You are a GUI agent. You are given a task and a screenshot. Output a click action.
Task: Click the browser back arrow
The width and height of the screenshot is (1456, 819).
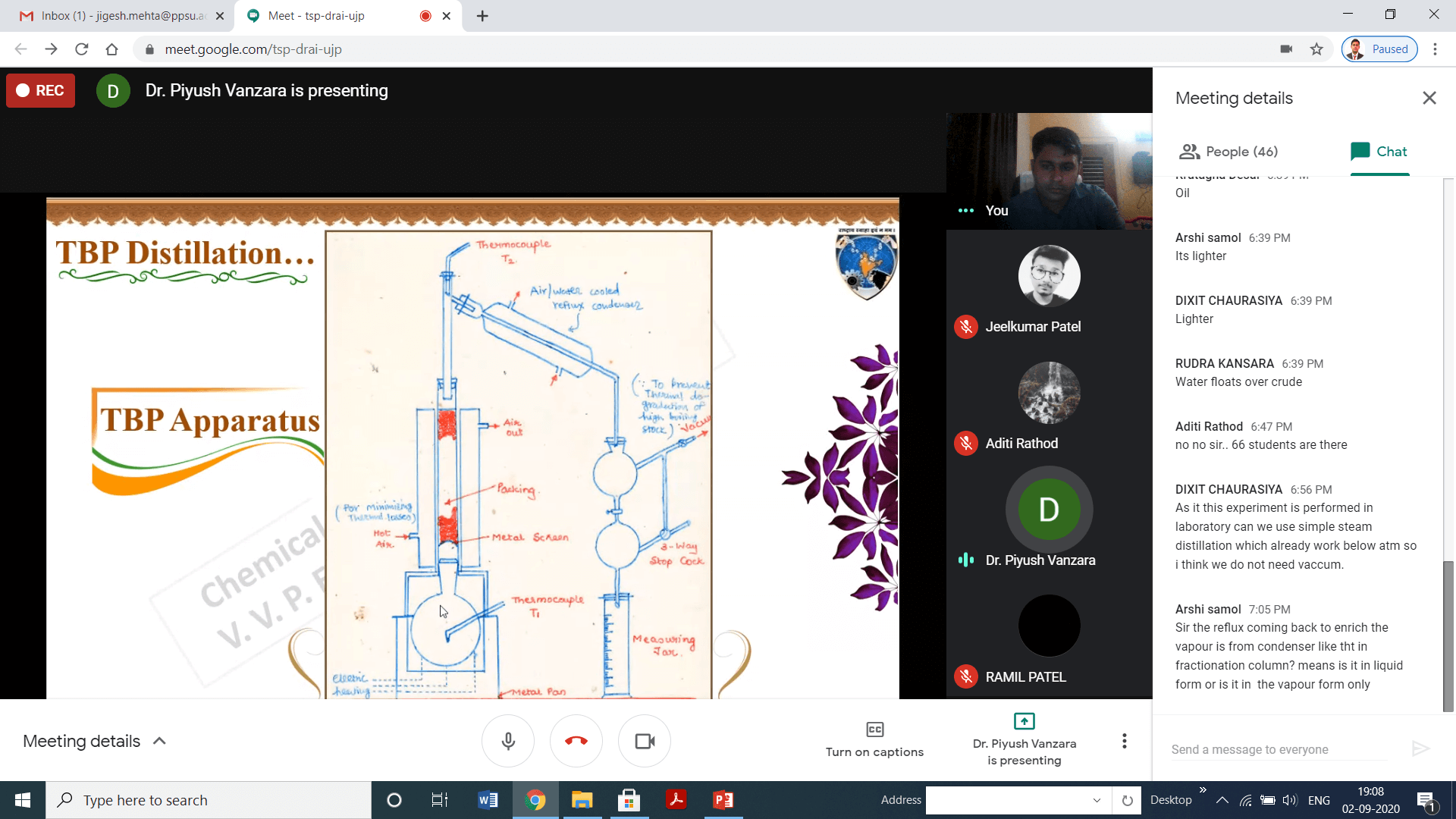click(x=20, y=49)
